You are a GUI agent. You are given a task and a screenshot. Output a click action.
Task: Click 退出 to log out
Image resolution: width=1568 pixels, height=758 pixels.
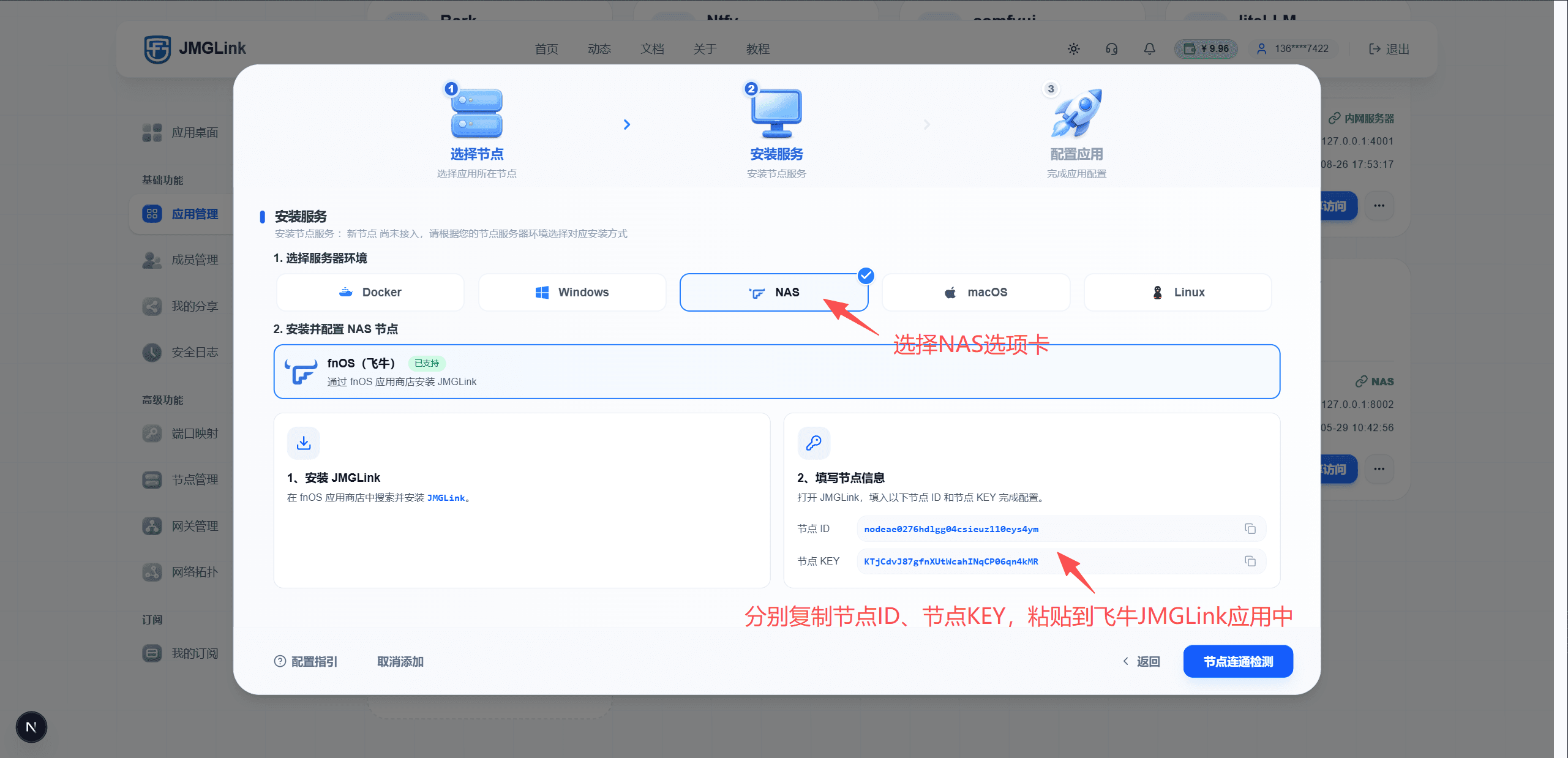click(1389, 49)
